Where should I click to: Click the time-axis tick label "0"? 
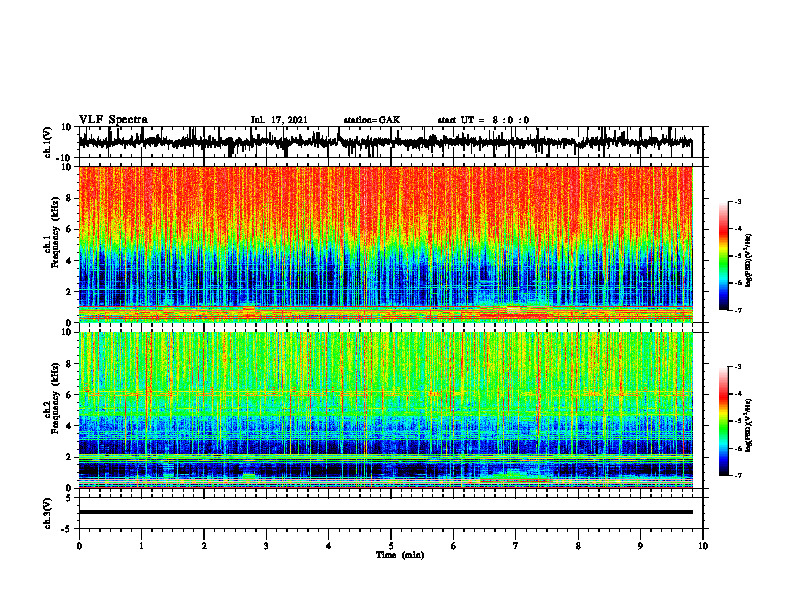point(79,546)
